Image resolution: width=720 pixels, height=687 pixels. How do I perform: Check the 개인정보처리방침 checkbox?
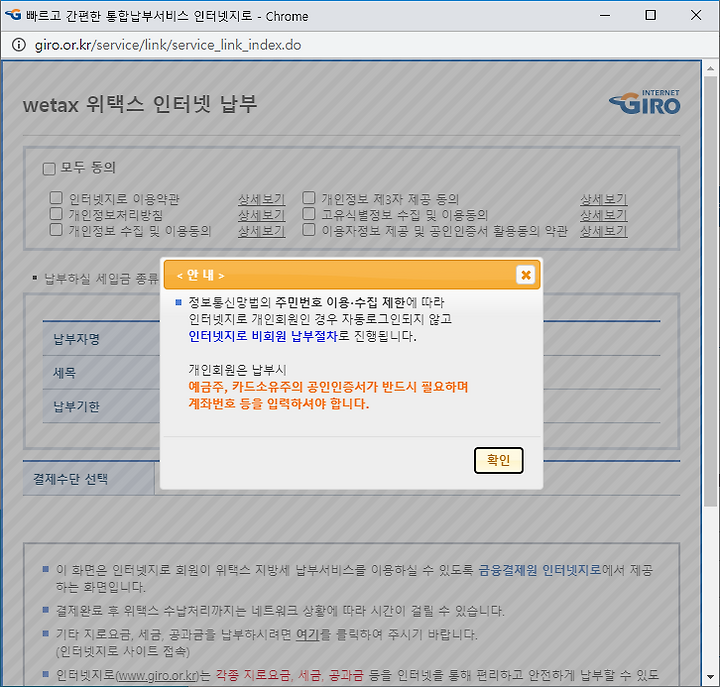point(56,214)
